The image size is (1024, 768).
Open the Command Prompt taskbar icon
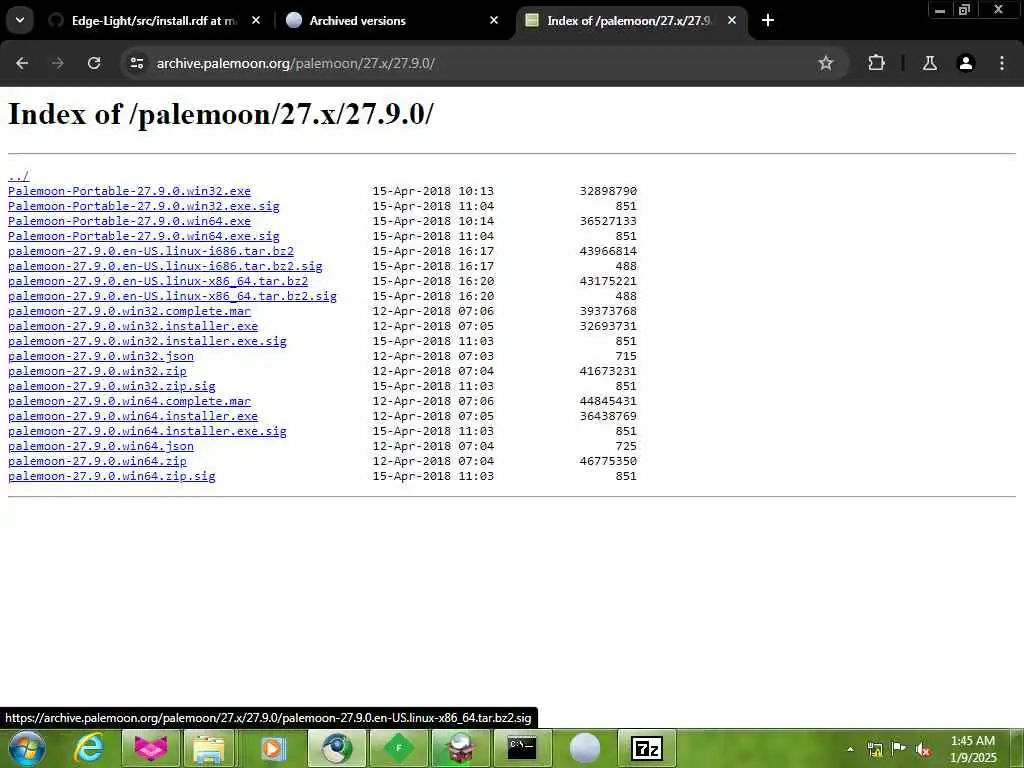pos(522,748)
